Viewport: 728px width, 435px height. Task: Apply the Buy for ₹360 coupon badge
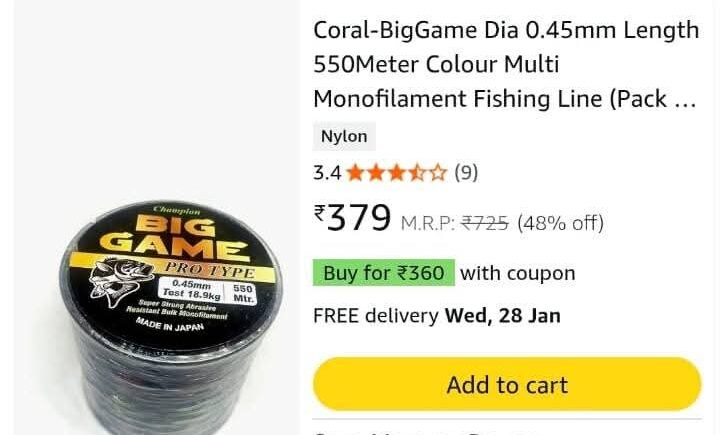384,273
